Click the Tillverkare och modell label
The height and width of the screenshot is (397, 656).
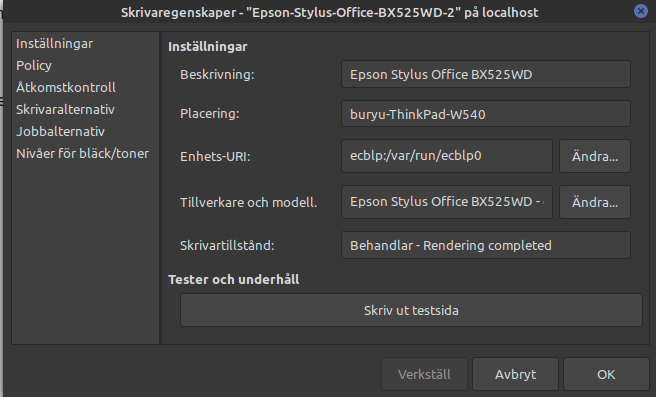(249, 202)
